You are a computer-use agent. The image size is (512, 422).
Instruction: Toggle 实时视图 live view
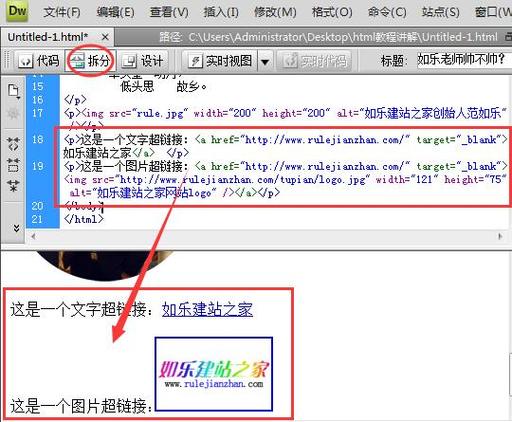(x=220, y=61)
